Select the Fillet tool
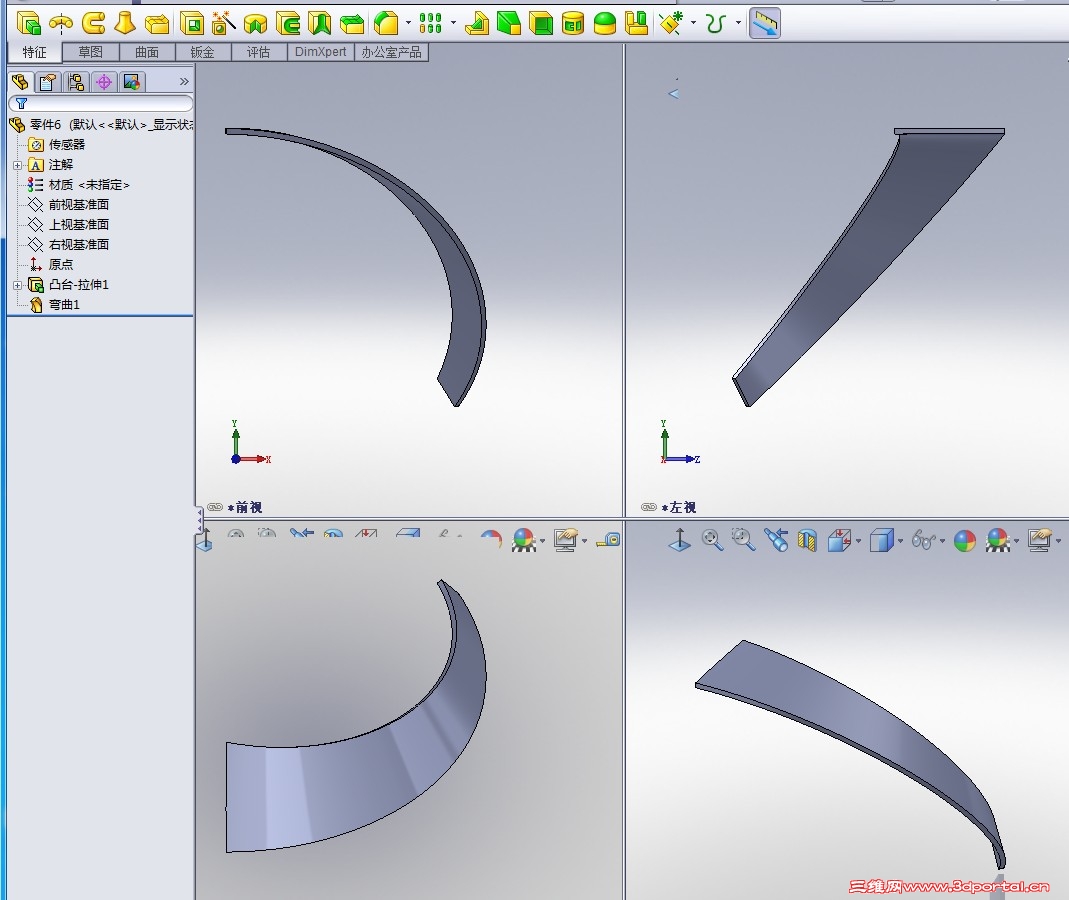Screen dimensions: 1069x900 386,24
